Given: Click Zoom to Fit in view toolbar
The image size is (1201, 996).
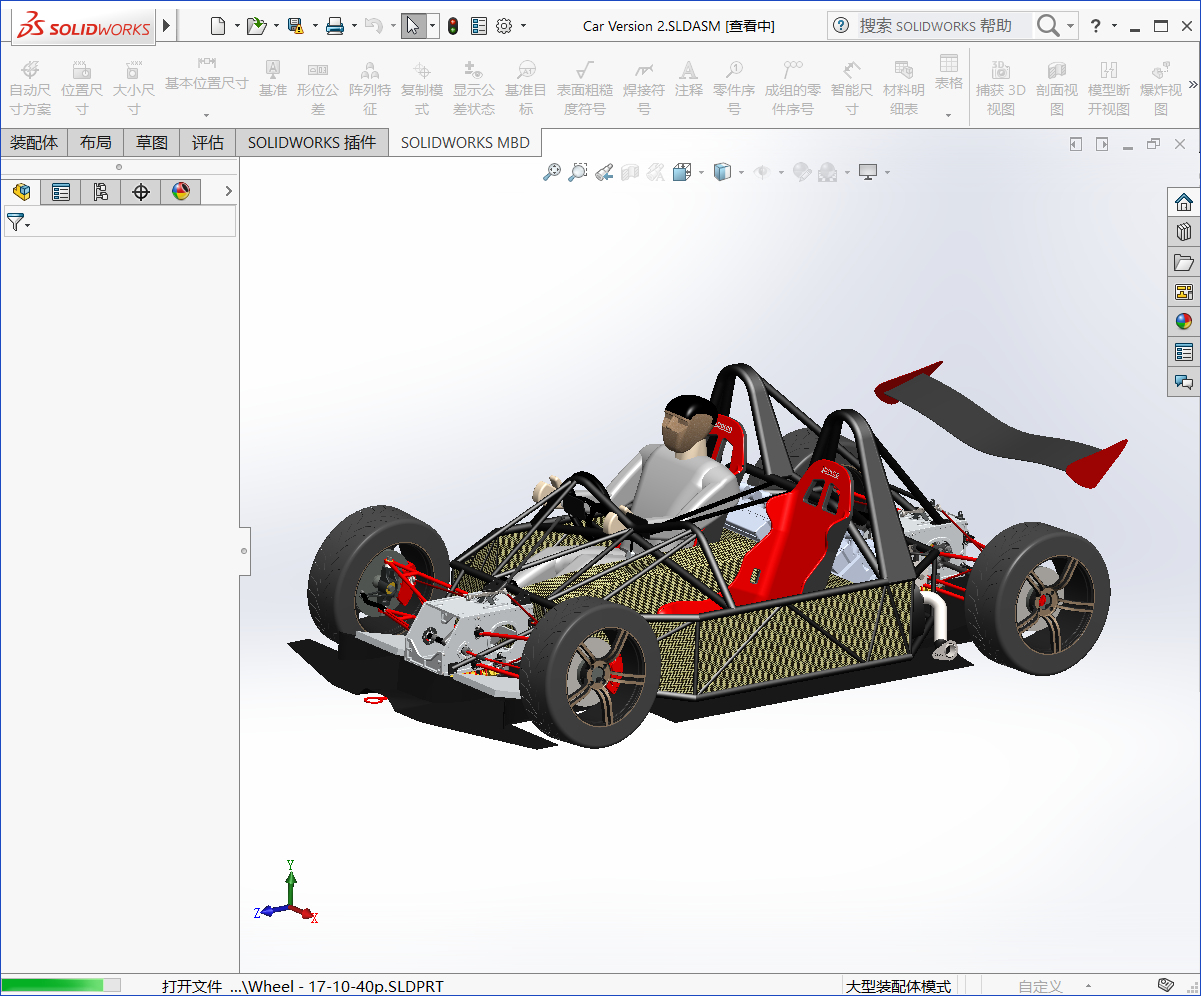Looking at the screenshot, I should click(x=551, y=172).
